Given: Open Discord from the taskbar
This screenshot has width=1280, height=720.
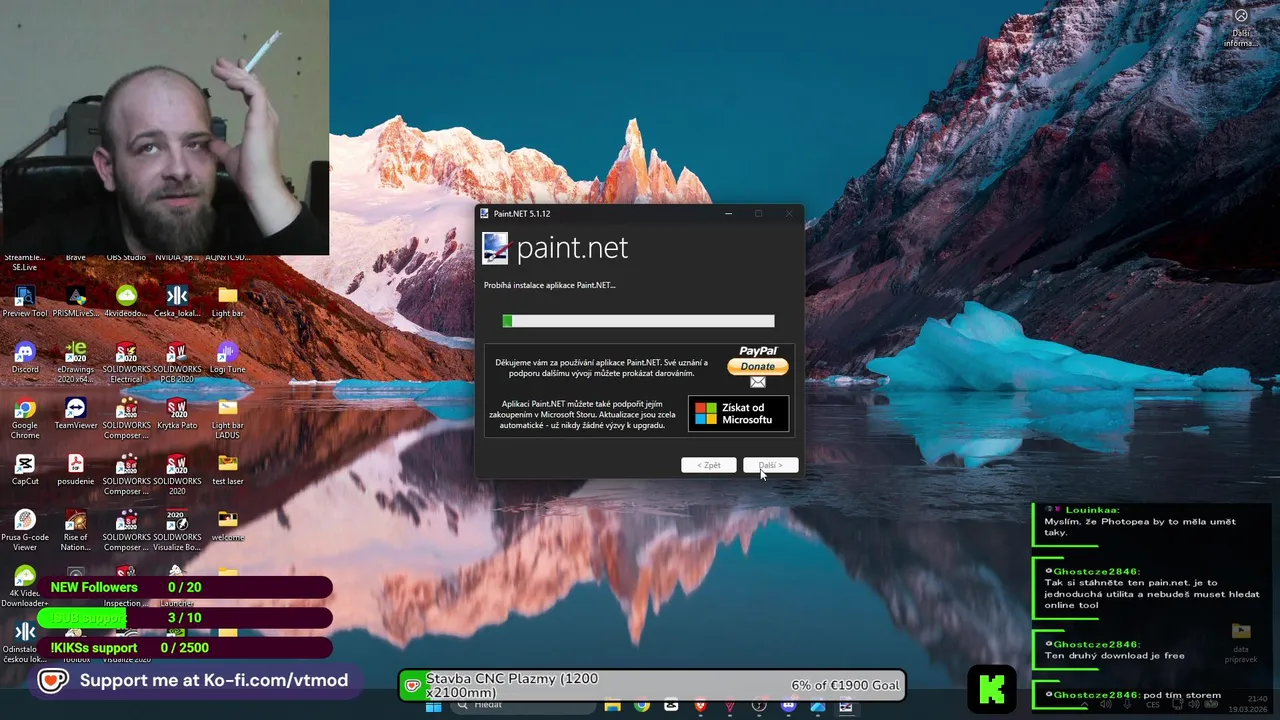Looking at the screenshot, I should pos(788,706).
